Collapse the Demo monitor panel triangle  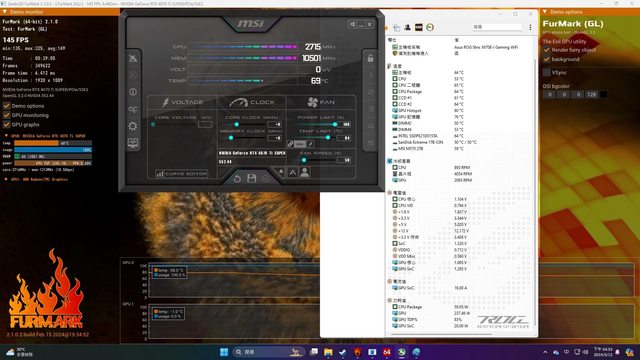pos(5,12)
